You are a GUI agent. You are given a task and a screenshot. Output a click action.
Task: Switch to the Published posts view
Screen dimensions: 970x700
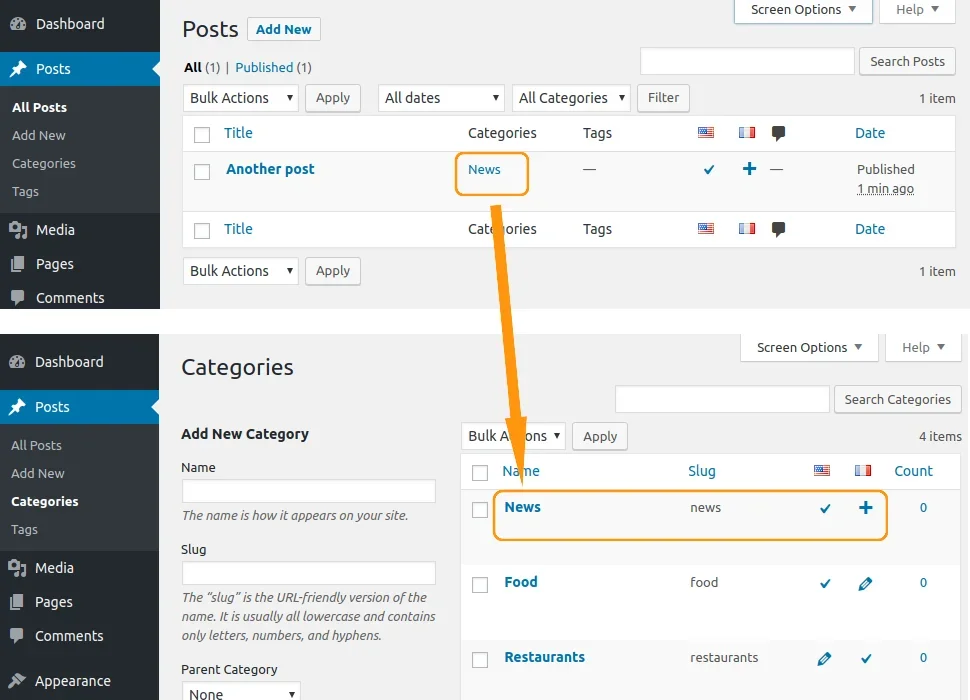coord(264,67)
